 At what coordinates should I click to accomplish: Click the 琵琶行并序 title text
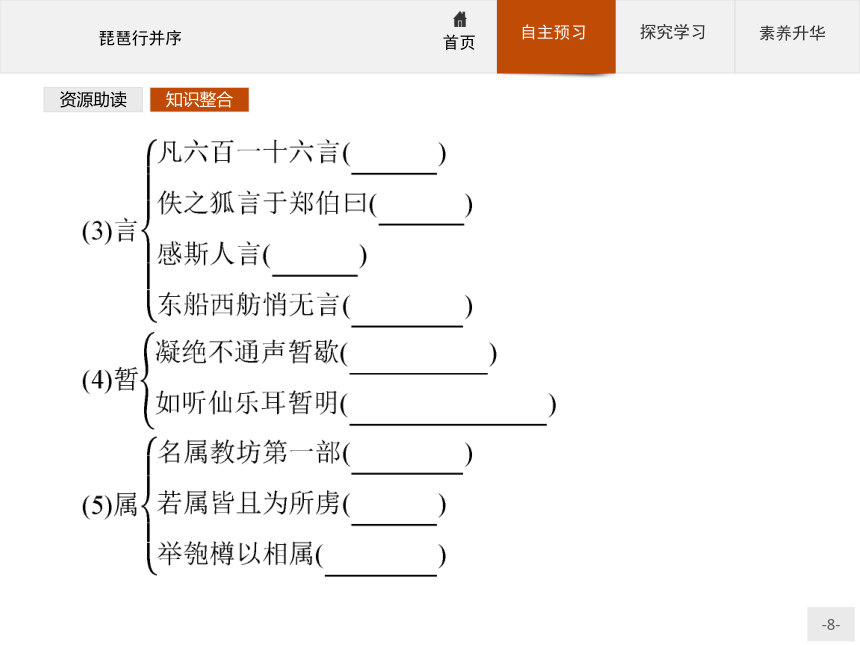point(140,38)
